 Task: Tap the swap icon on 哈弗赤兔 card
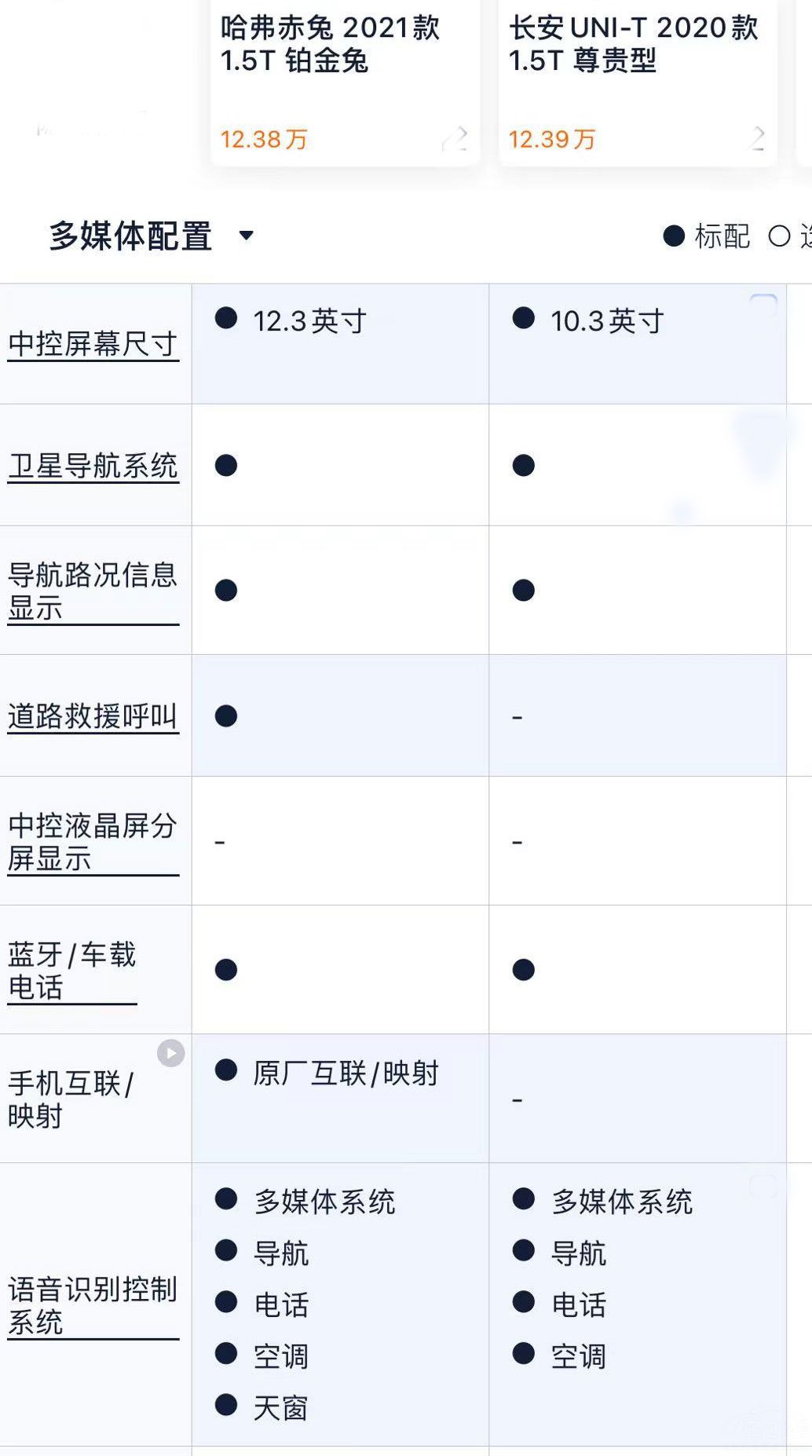[x=455, y=139]
